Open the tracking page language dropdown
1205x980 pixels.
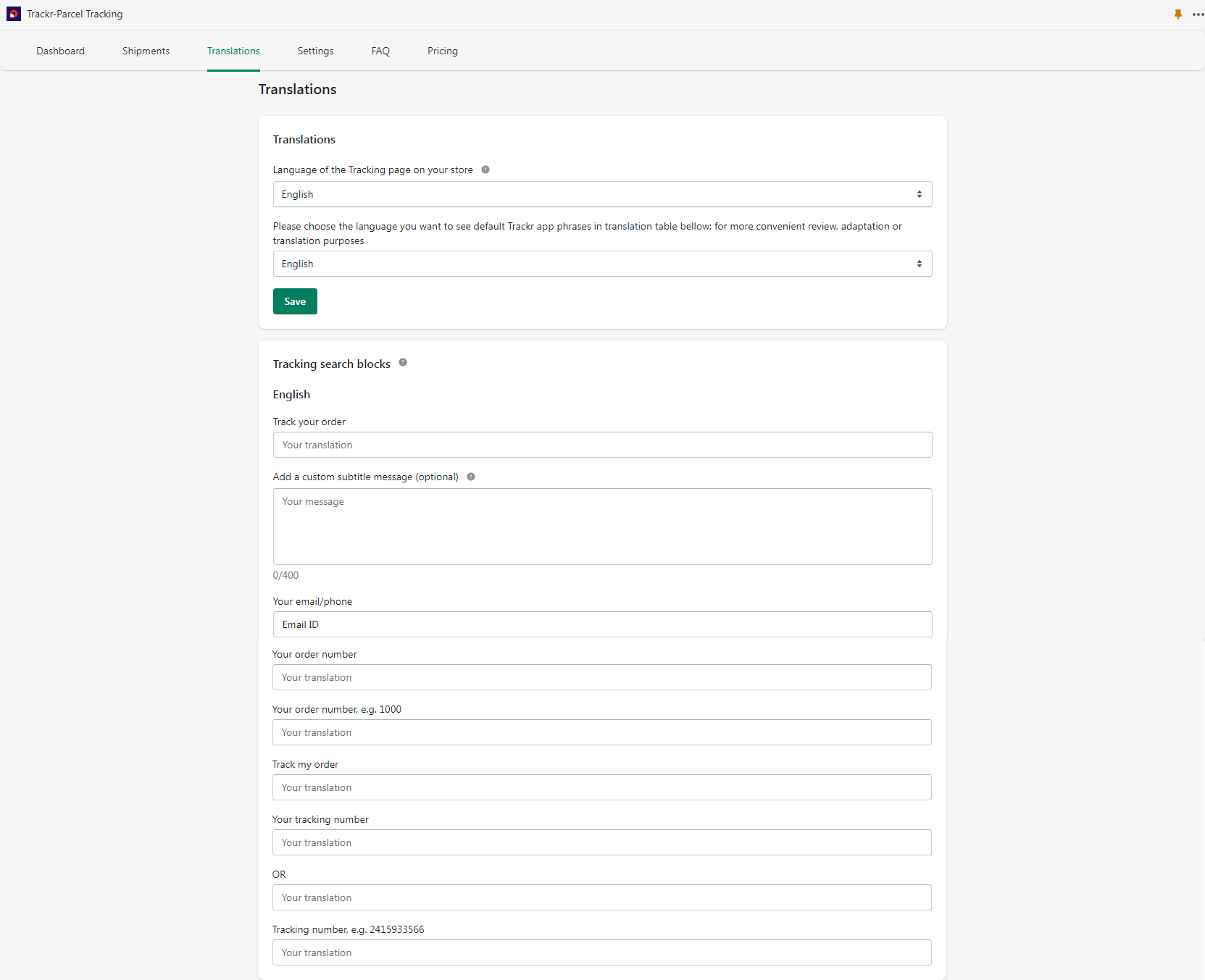601,194
